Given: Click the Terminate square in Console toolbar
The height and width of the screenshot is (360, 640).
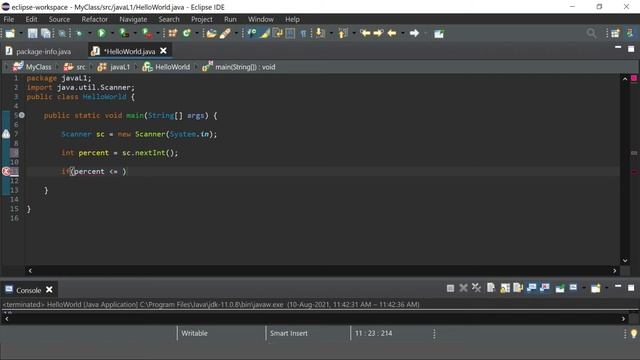Looking at the screenshot, I should (450, 289).
